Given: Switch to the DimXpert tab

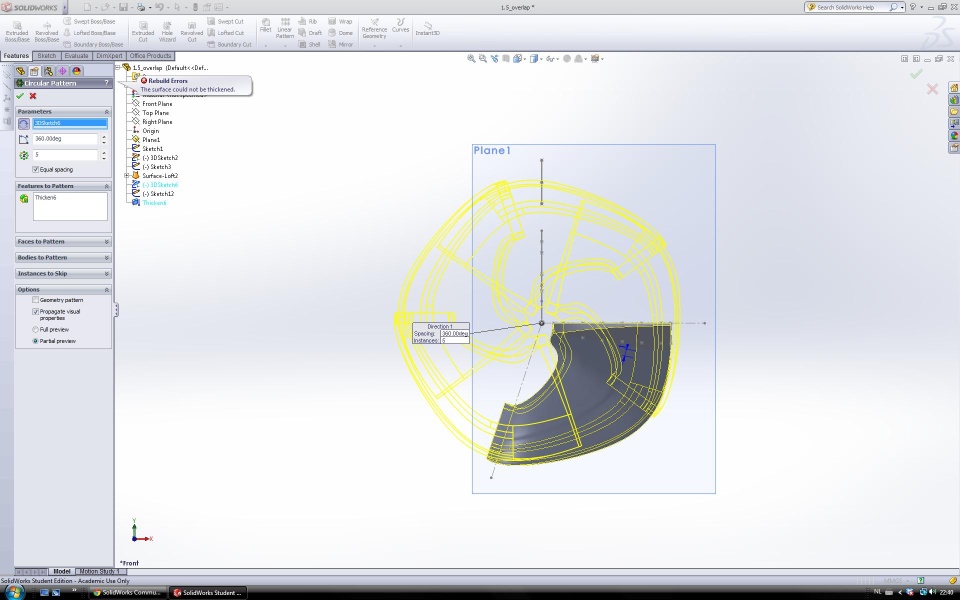Looking at the screenshot, I should tap(110, 56).
